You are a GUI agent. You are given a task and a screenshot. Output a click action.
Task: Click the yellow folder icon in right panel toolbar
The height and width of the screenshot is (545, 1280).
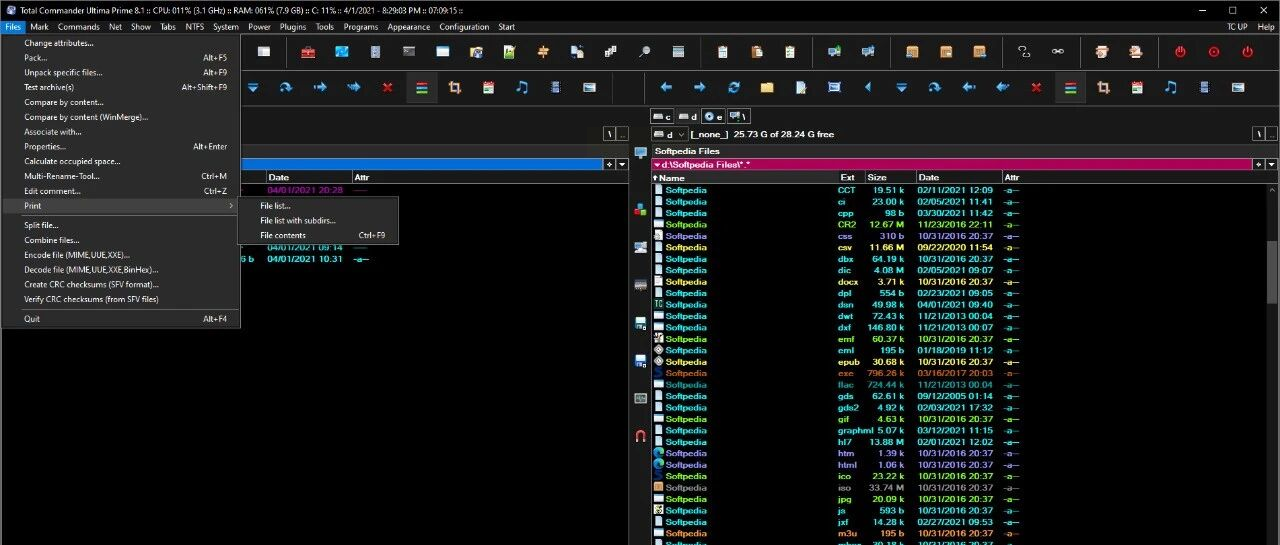coord(767,88)
